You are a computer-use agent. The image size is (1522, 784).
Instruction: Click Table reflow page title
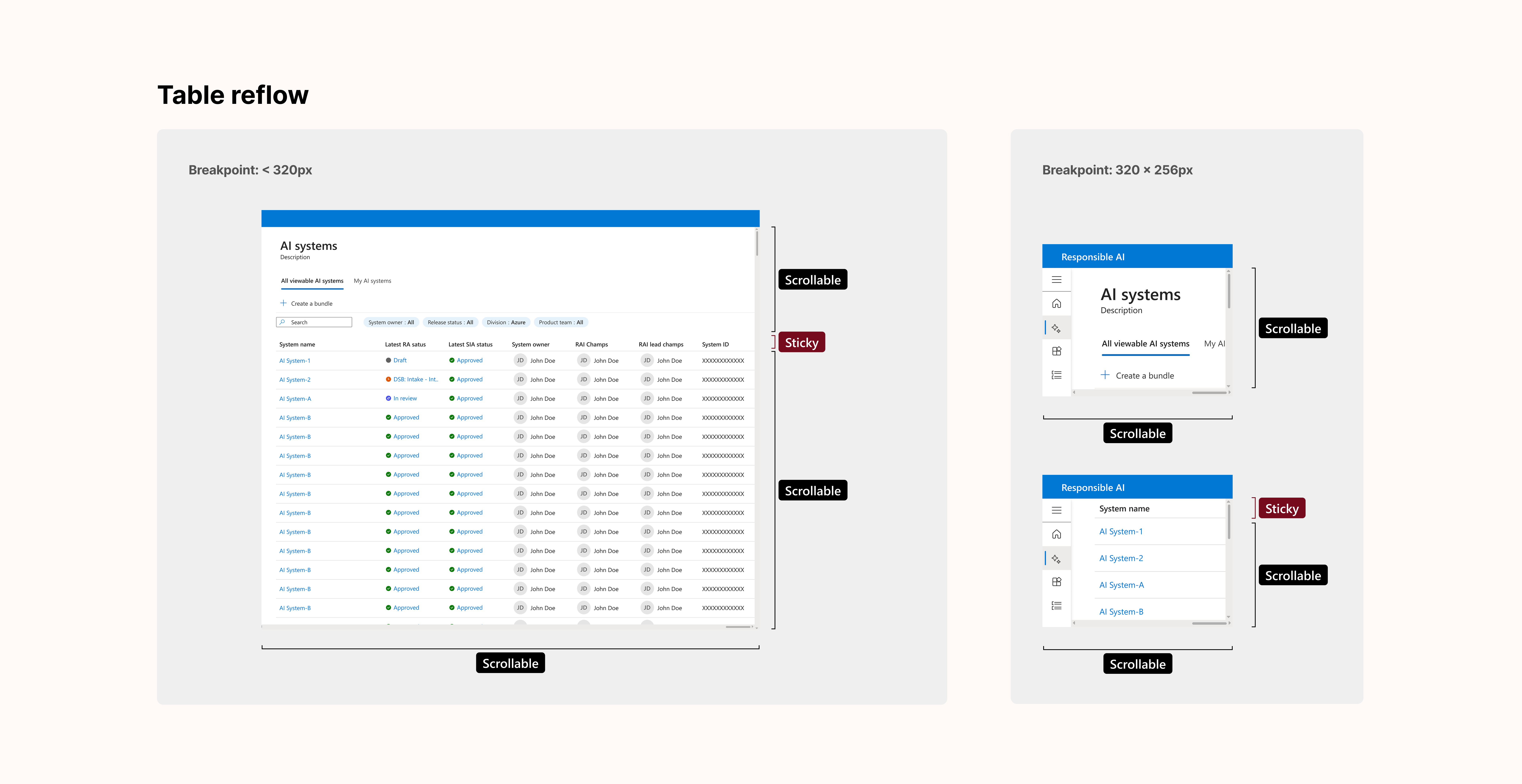coord(233,95)
